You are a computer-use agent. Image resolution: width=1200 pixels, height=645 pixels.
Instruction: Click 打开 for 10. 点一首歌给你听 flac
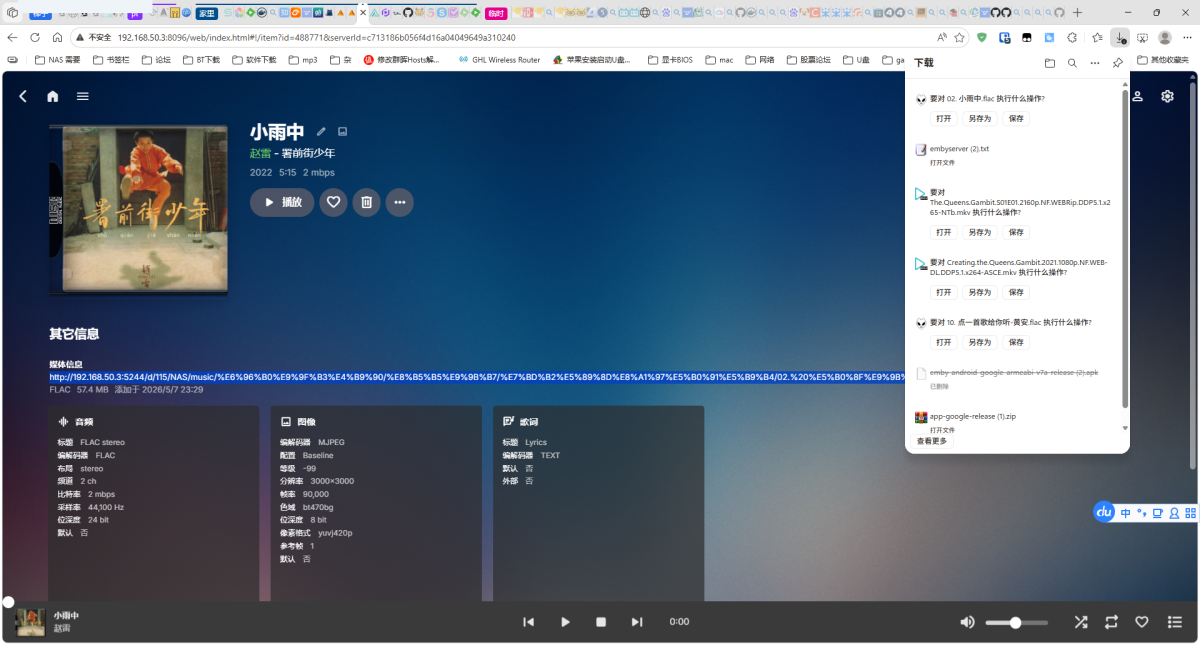click(x=944, y=342)
